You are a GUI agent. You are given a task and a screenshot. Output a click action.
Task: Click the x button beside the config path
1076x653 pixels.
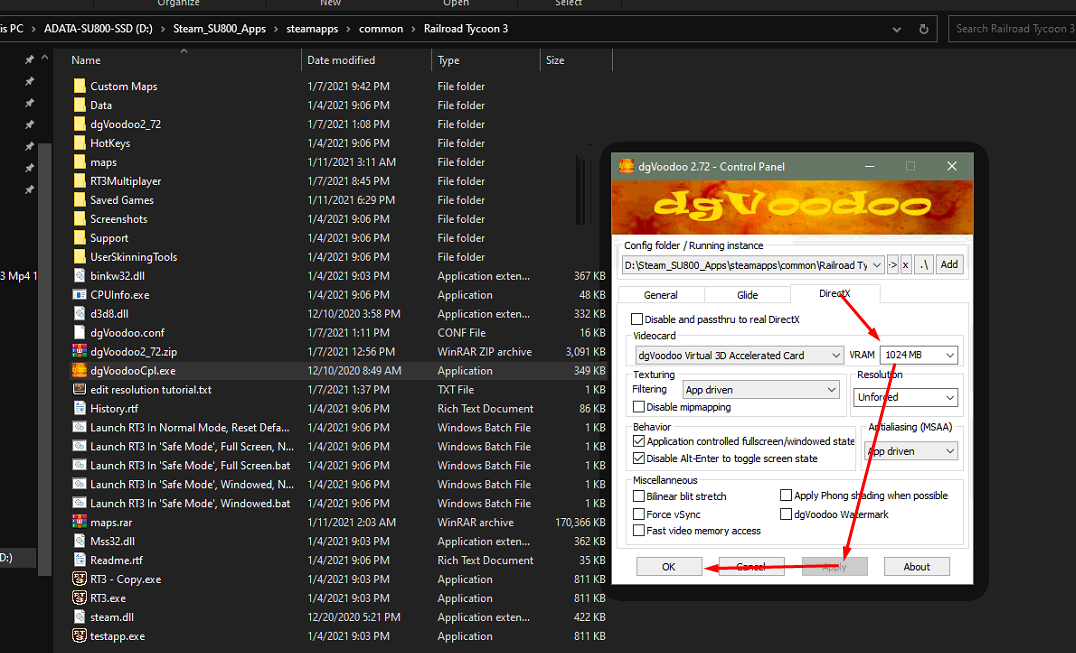906,265
